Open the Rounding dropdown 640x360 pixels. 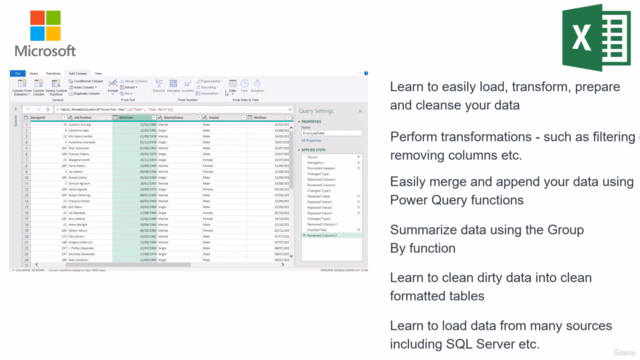point(207,87)
